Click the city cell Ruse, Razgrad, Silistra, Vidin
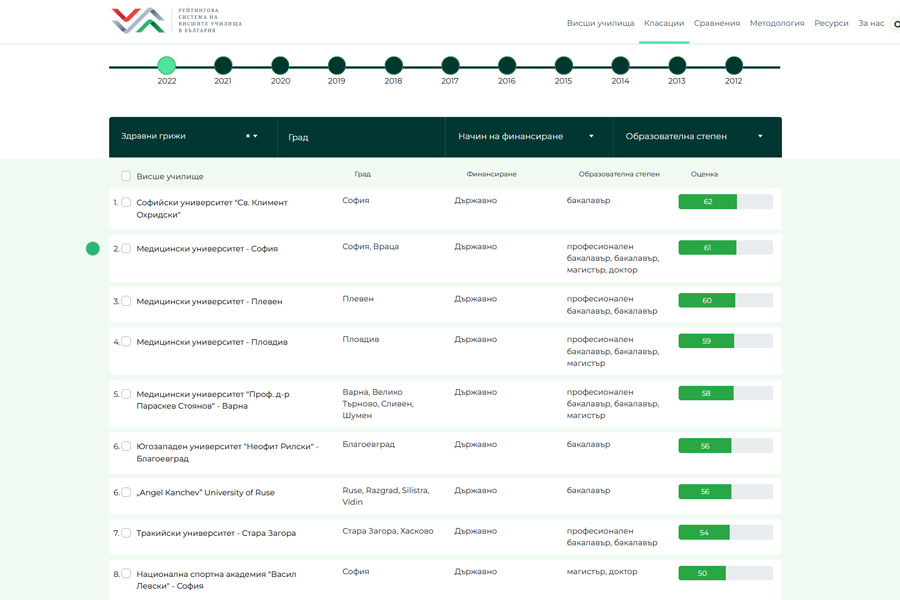Screen dimensions: 900x600 tap(386, 496)
